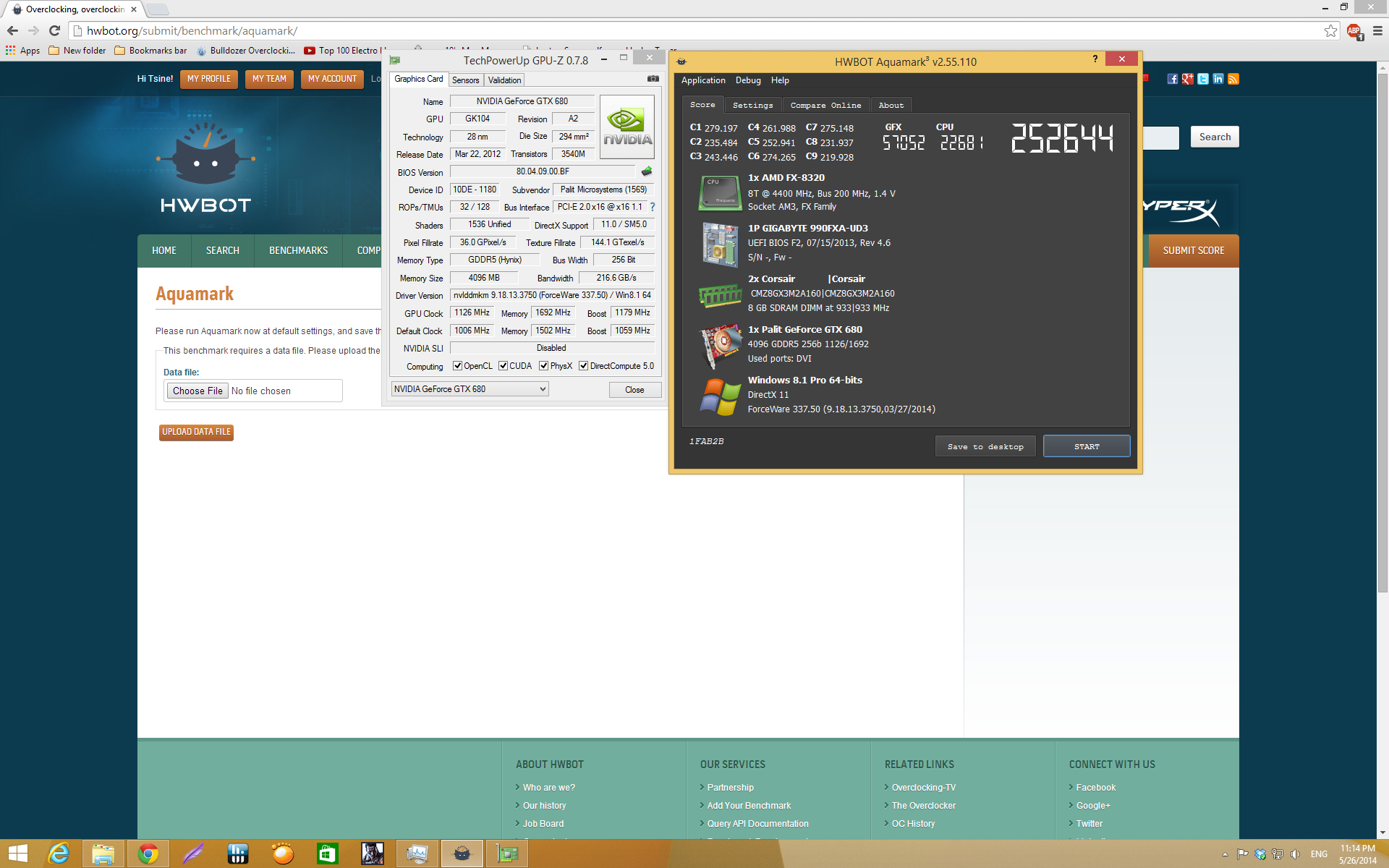Toggle the PhysX checkbox in GPU-Z

[x=543, y=365]
